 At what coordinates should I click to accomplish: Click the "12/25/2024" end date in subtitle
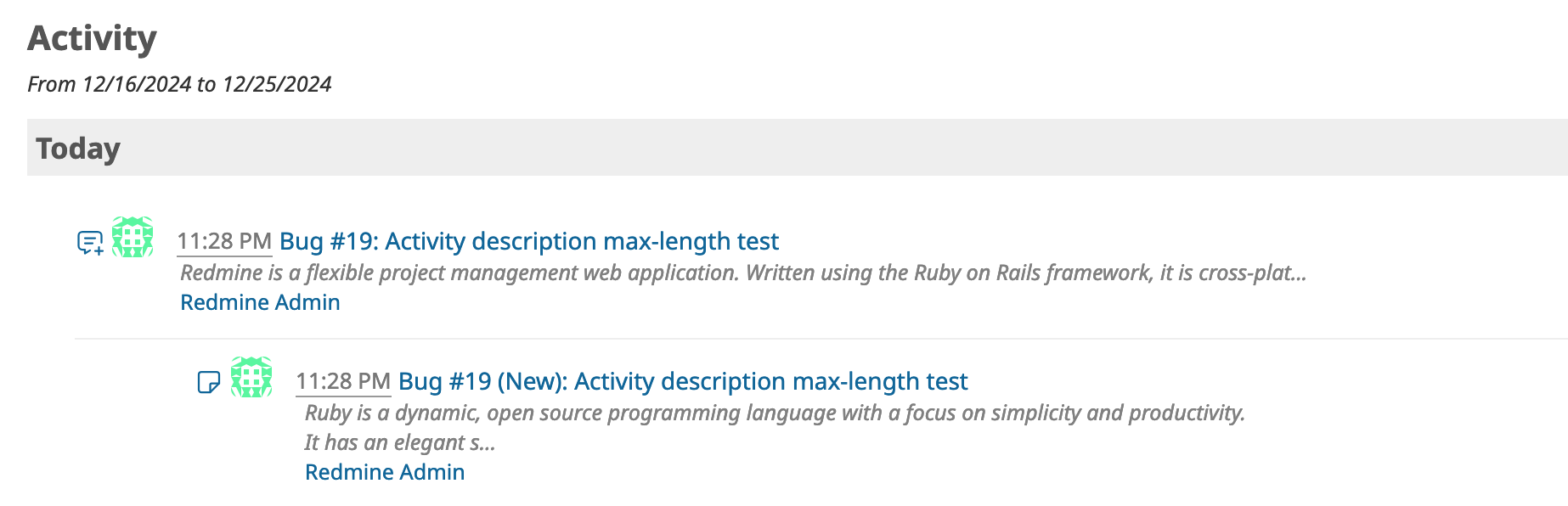(x=277, y=84)
